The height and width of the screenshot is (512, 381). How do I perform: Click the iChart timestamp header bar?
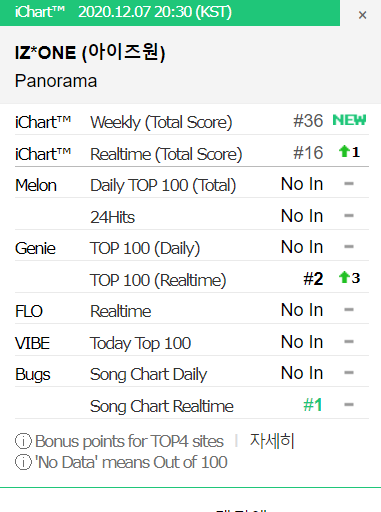tap(170, 13)
